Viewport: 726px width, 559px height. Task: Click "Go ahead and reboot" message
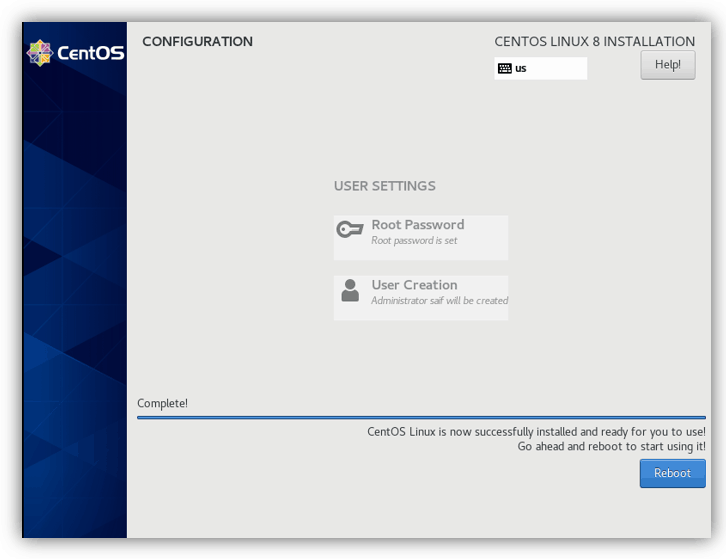612,446
